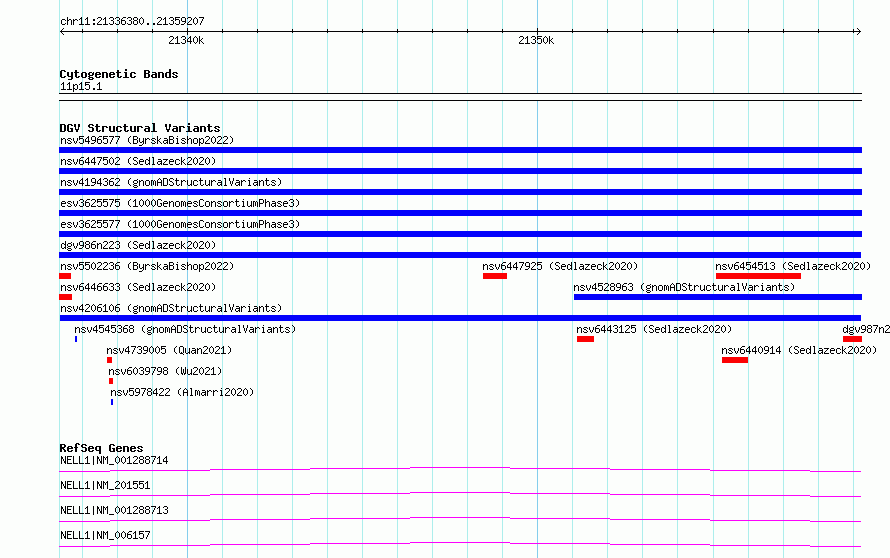The height and width of the screenshot is (558, 890).
Task: Click the left arrow of the coordinate ruler
Action: 62,32
